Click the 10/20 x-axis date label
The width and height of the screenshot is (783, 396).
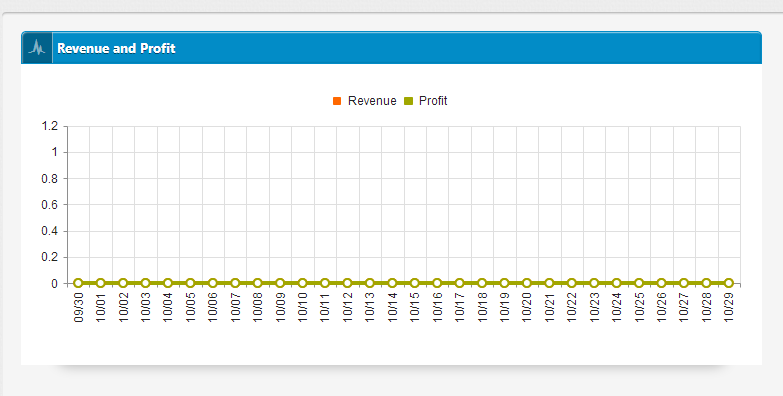pos(527,307)
